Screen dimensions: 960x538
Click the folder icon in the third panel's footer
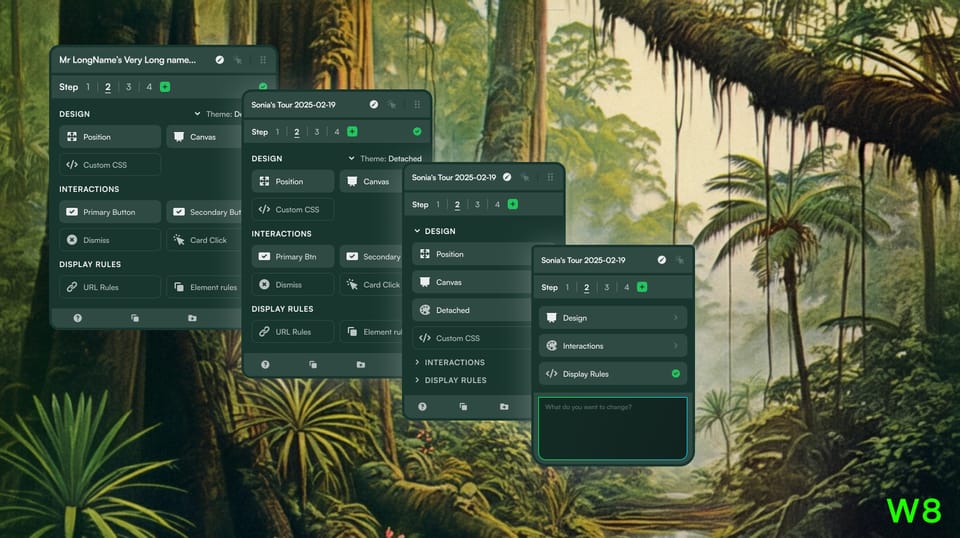(504, 406)
